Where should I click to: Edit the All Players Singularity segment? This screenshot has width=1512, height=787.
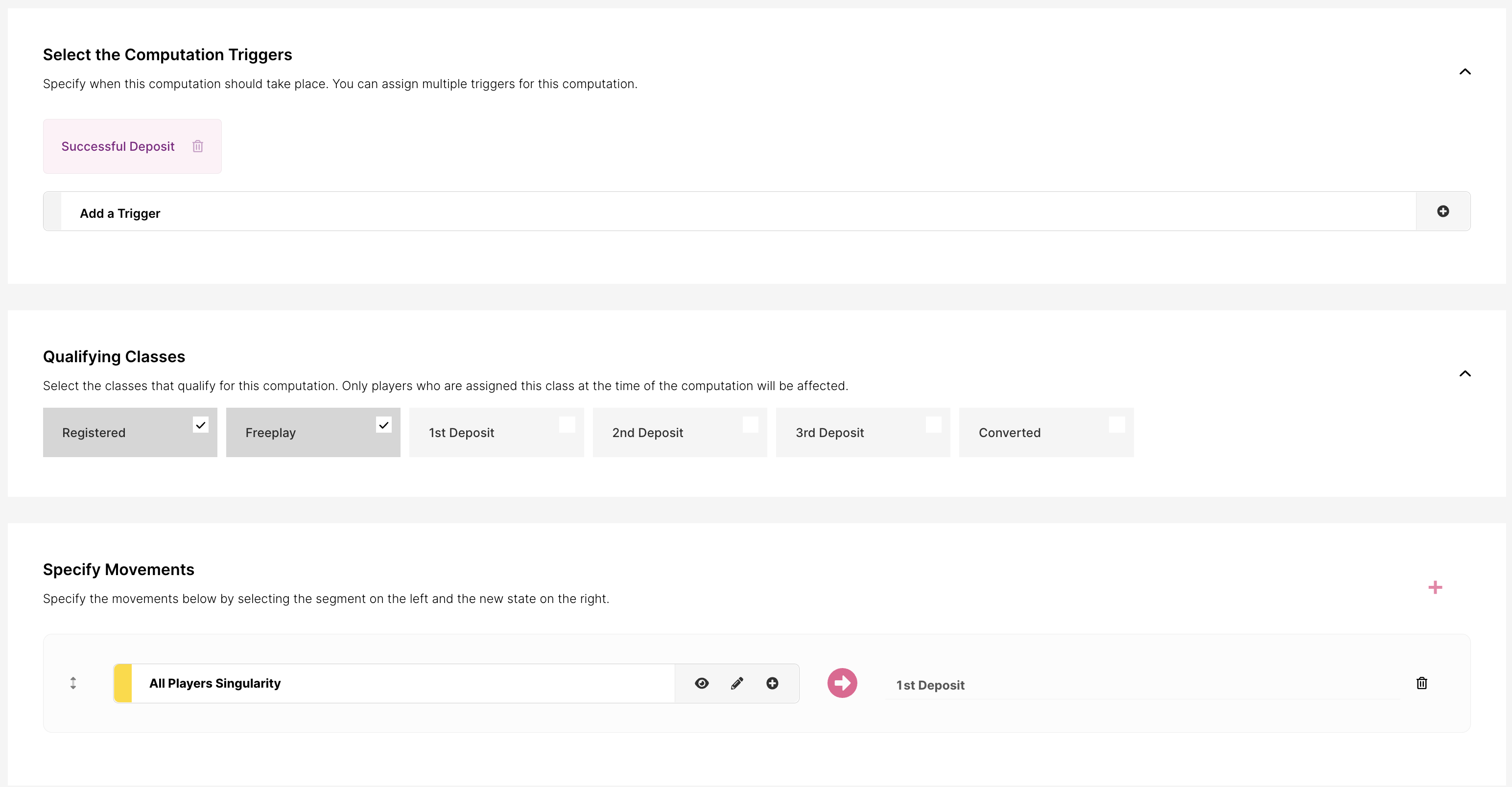point(737,683)
